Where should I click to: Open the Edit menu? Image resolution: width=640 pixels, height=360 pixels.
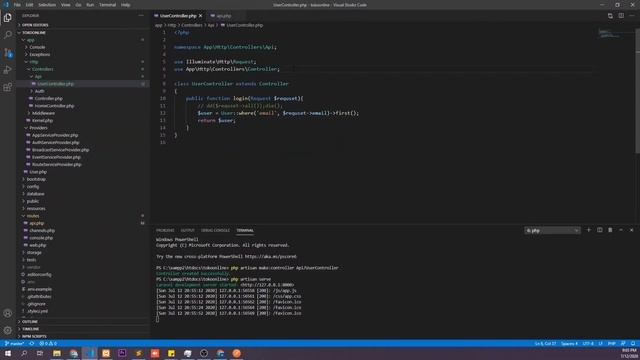[29, 5]
